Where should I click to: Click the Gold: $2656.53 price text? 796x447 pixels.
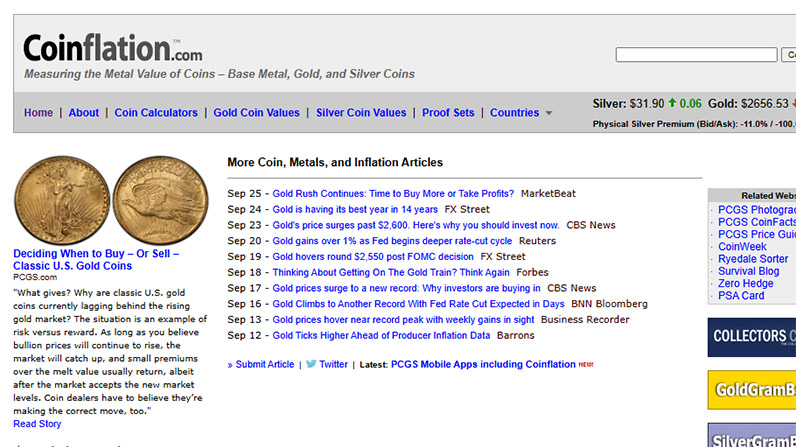point(748,104)
